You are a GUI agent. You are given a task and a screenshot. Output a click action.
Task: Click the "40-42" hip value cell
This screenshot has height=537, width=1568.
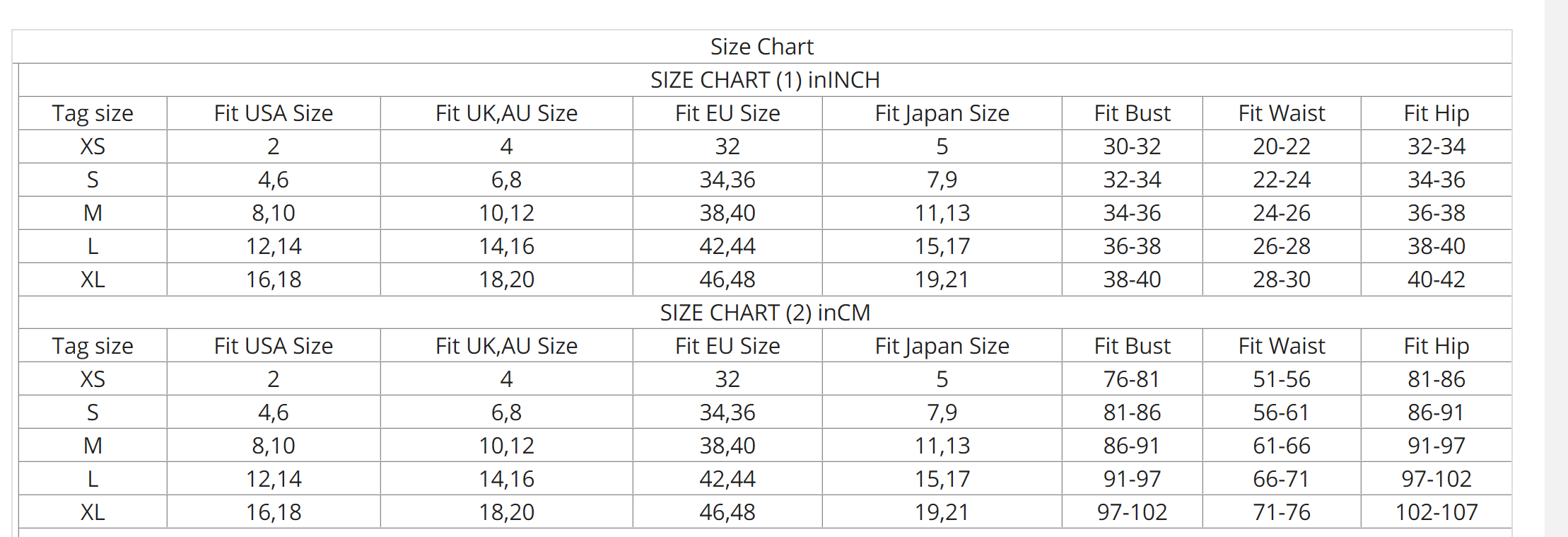tap(1436, 279)
